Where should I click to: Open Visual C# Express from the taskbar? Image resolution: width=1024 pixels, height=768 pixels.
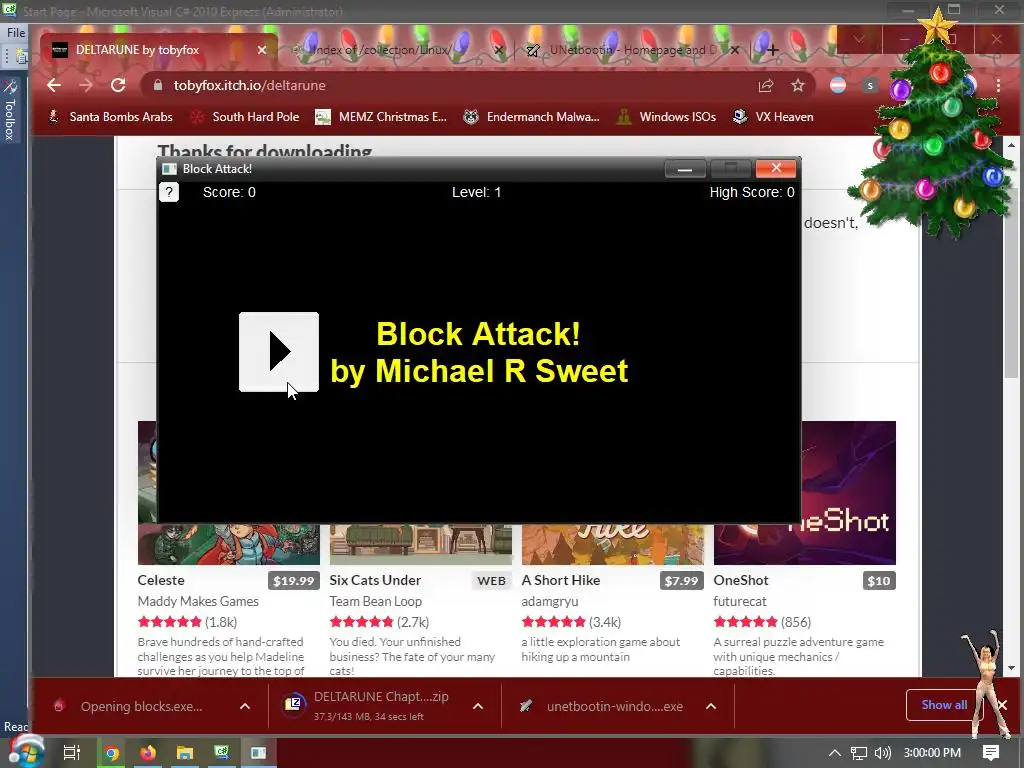[x=222, y=752]
